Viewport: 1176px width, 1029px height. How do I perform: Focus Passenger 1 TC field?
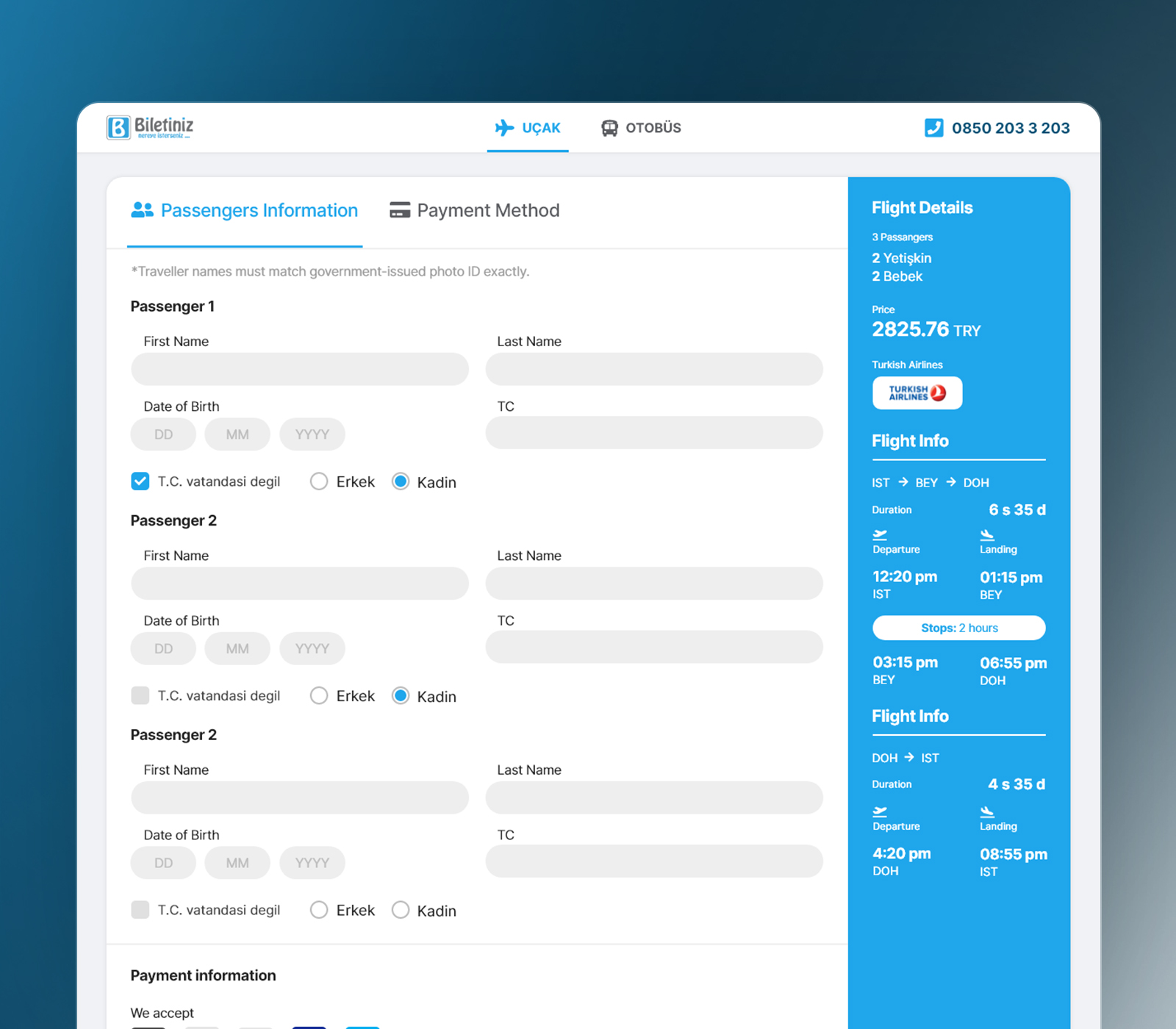coord(654,433)
